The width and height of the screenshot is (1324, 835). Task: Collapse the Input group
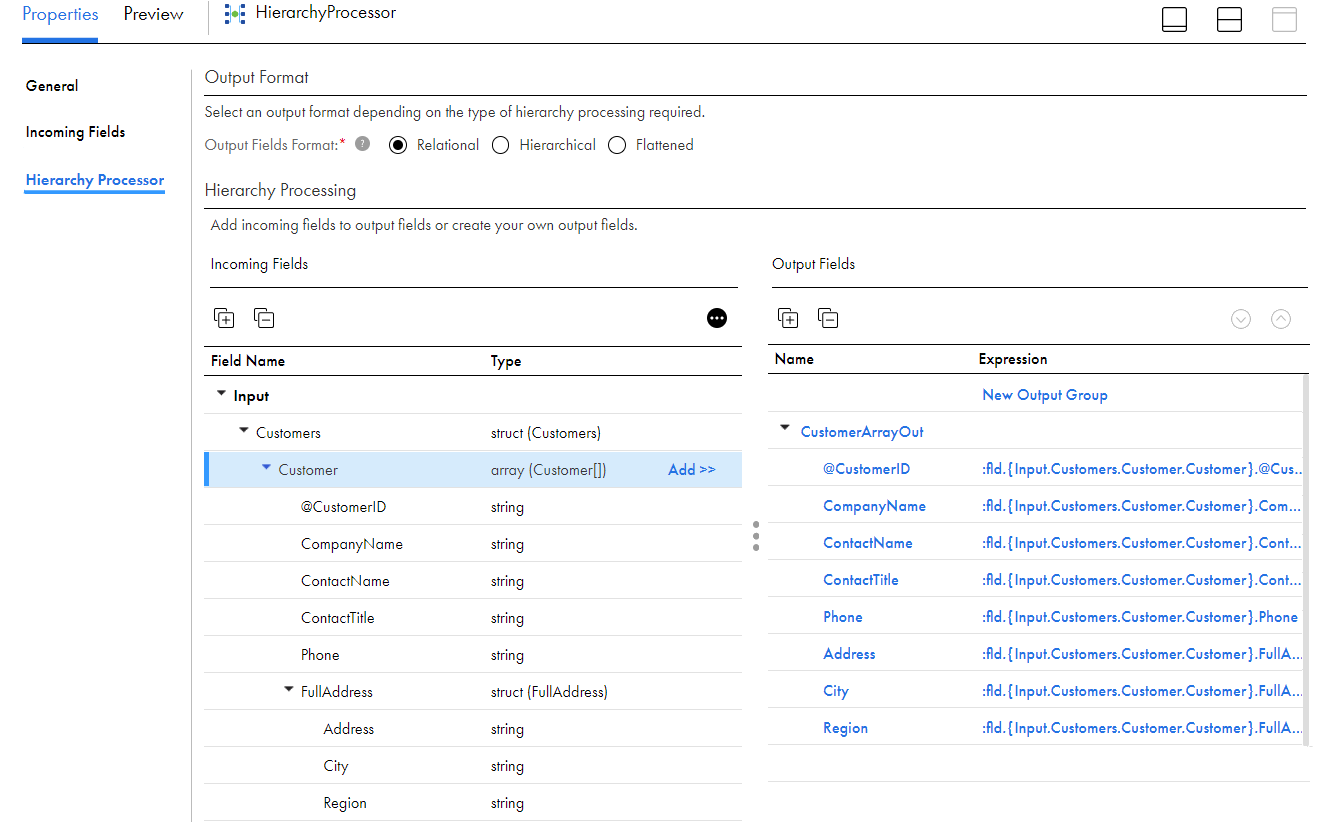click(222, 395)
